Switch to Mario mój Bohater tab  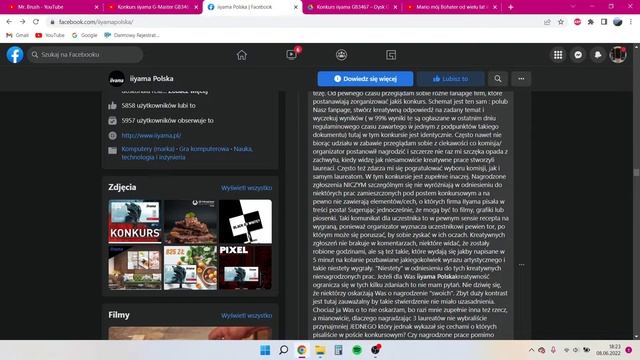coord(451,7)
